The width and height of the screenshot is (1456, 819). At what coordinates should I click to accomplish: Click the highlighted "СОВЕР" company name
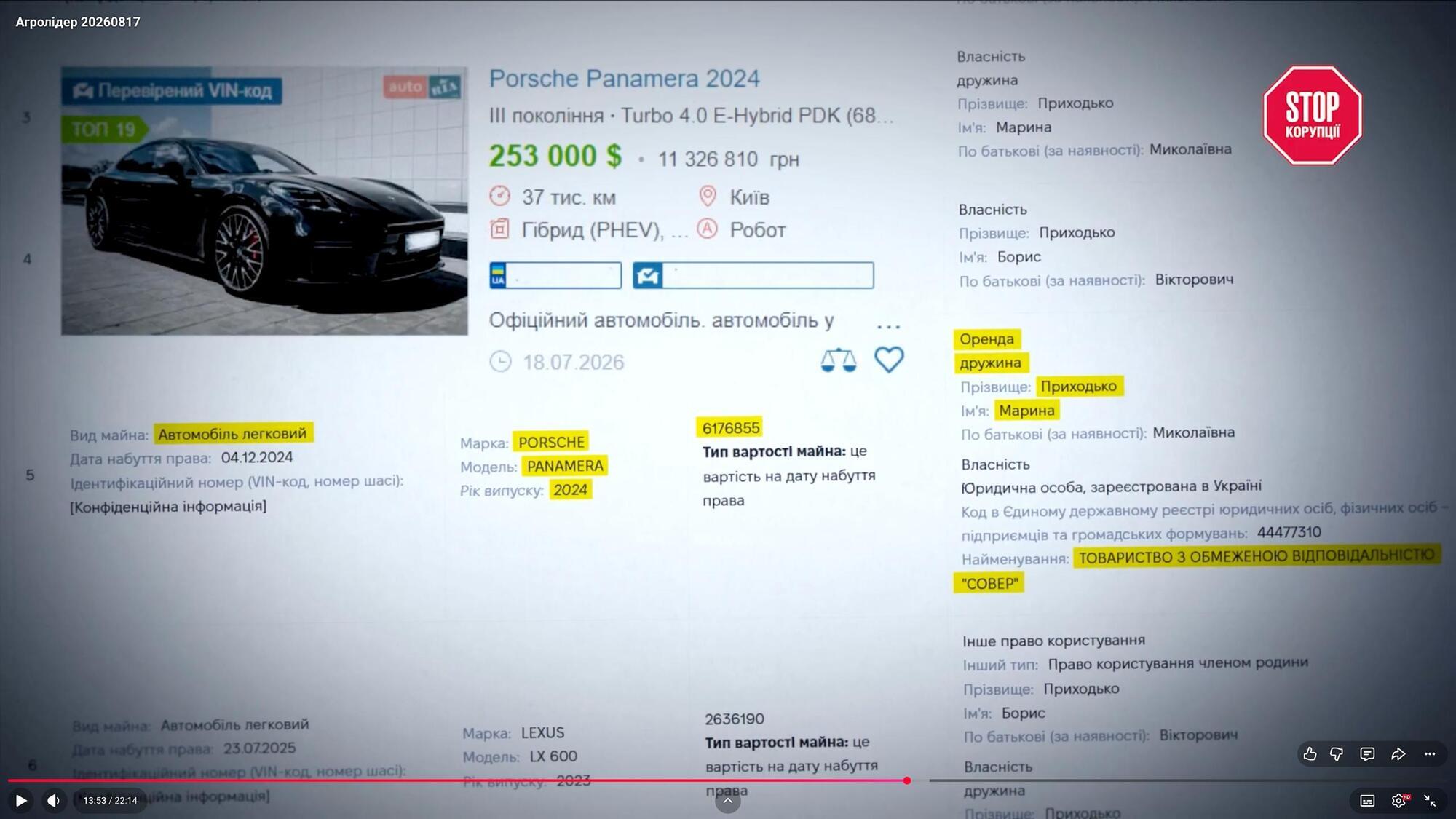[989, 583]
